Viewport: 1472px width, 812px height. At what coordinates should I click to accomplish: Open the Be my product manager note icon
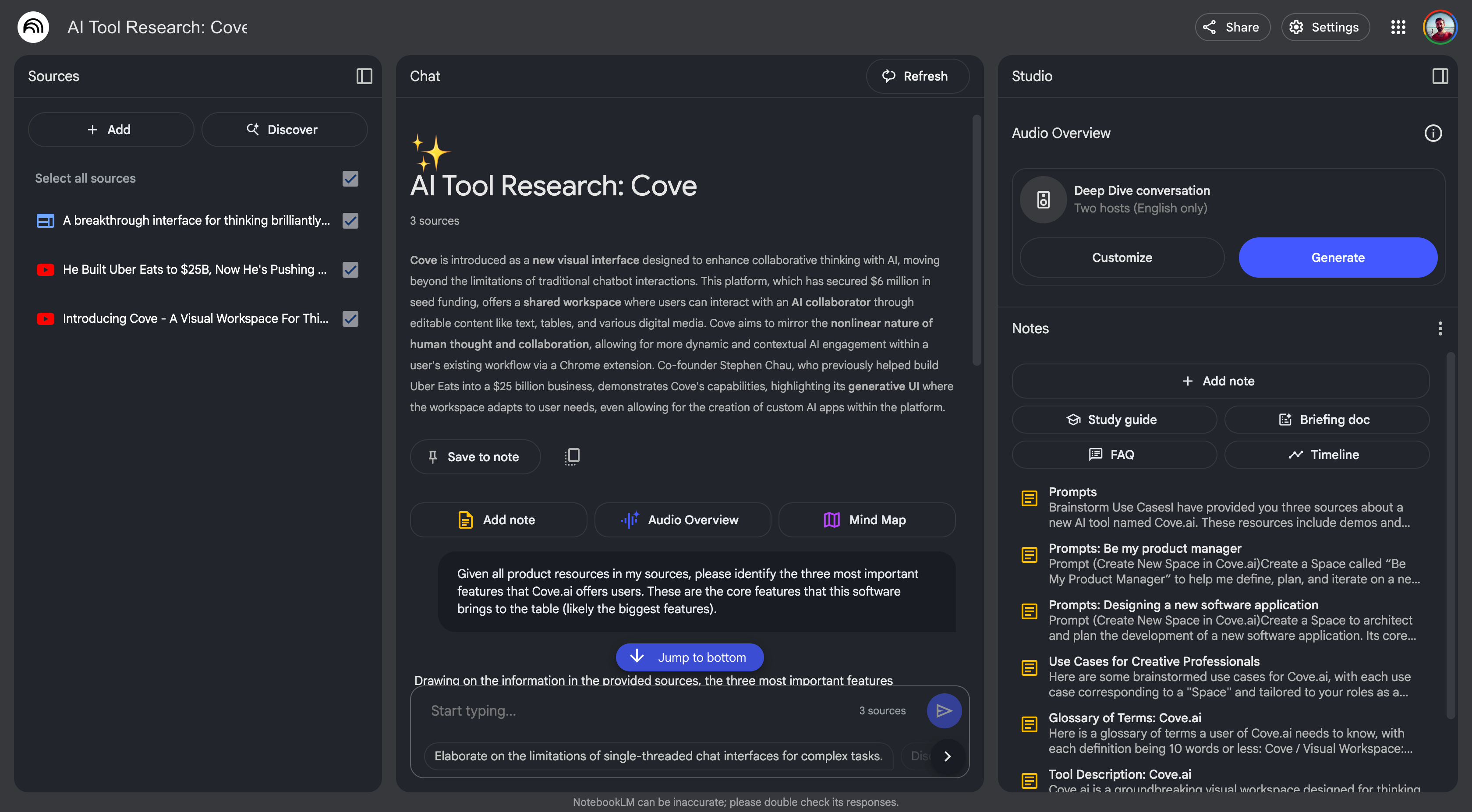coord(1029,555)
